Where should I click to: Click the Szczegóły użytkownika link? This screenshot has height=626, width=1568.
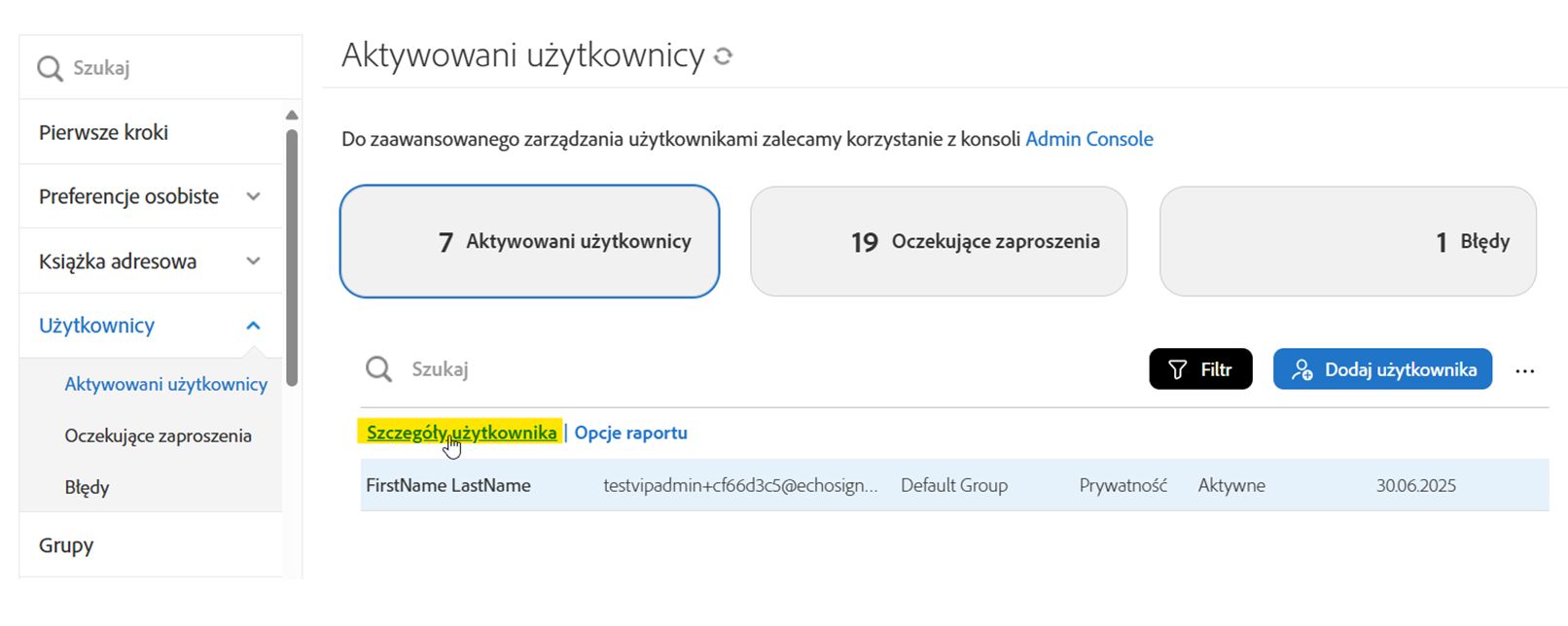[x=461, y=433]
